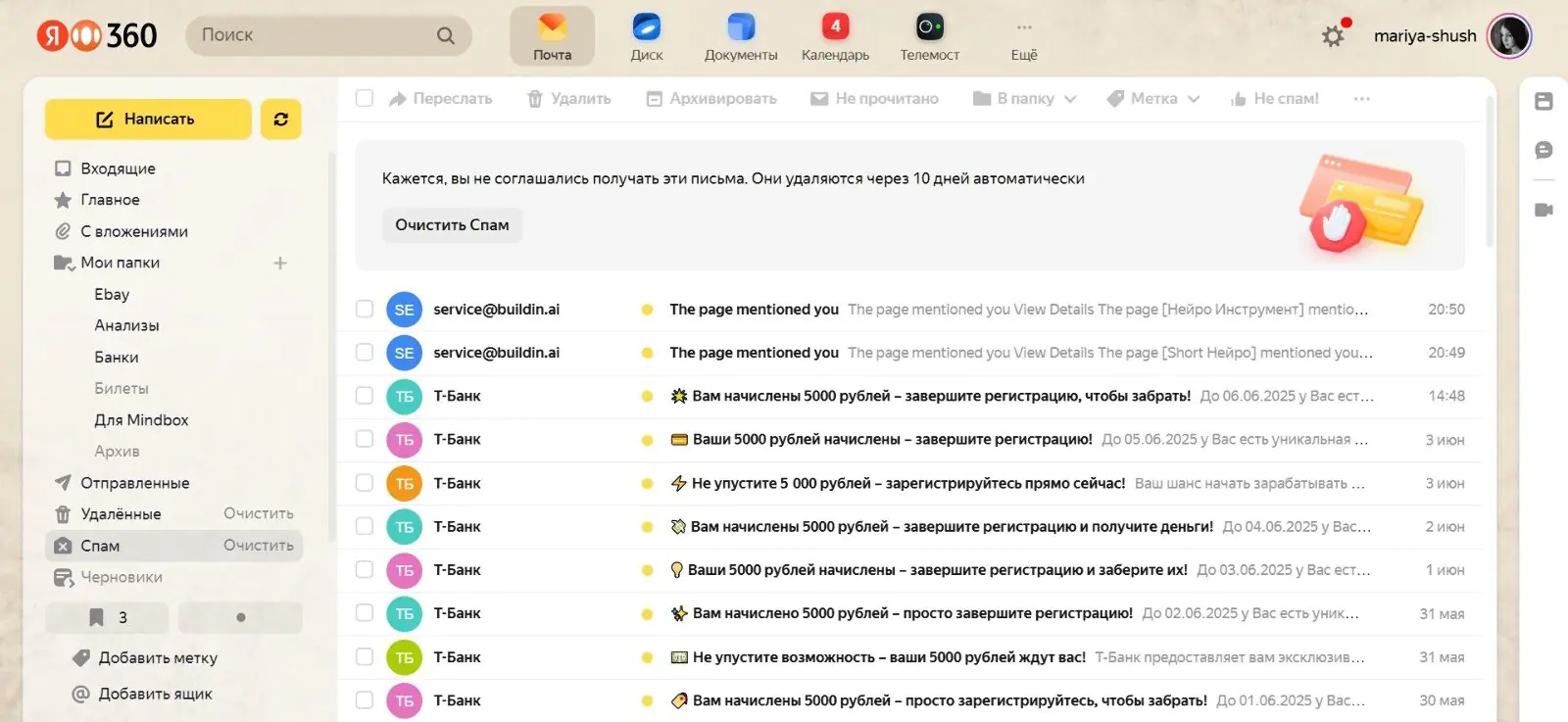Open the Билеты folder
1568x722 pixels.
coord(122,389)
